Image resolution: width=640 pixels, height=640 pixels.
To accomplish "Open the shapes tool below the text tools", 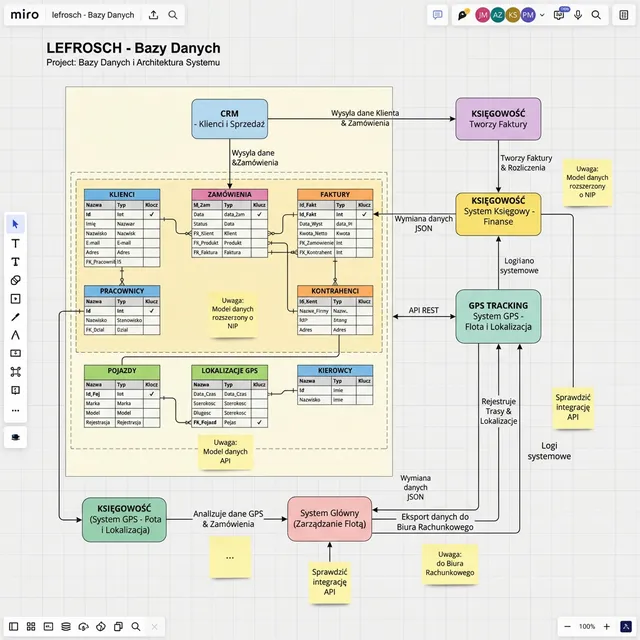I will point(16,280).
